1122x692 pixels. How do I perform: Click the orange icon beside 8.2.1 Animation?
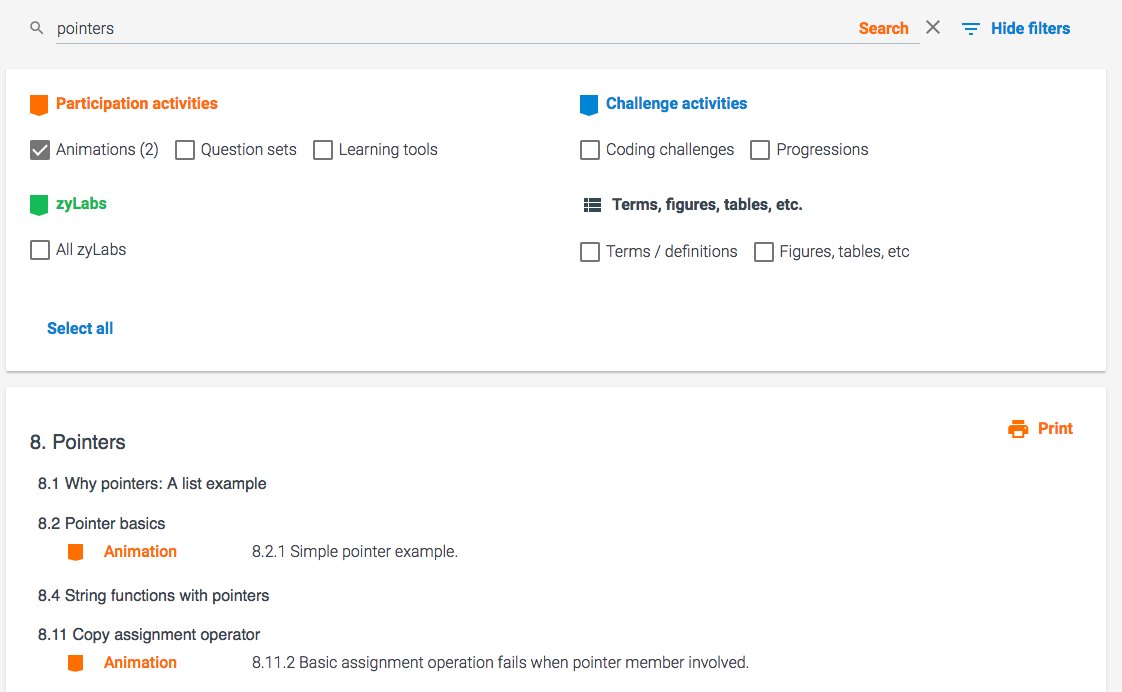pos(75,552)
